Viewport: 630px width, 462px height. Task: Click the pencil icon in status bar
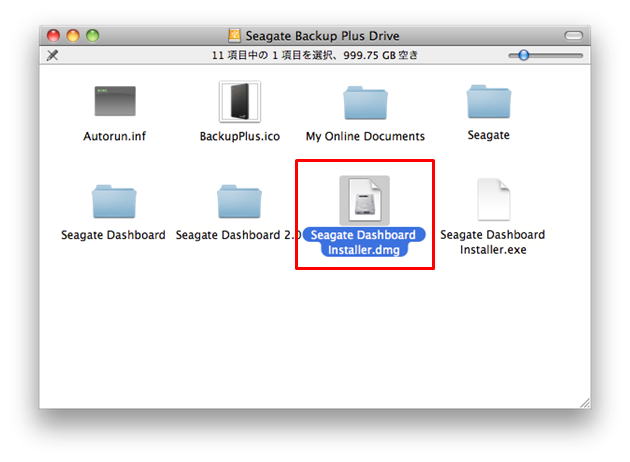point(53,55)
